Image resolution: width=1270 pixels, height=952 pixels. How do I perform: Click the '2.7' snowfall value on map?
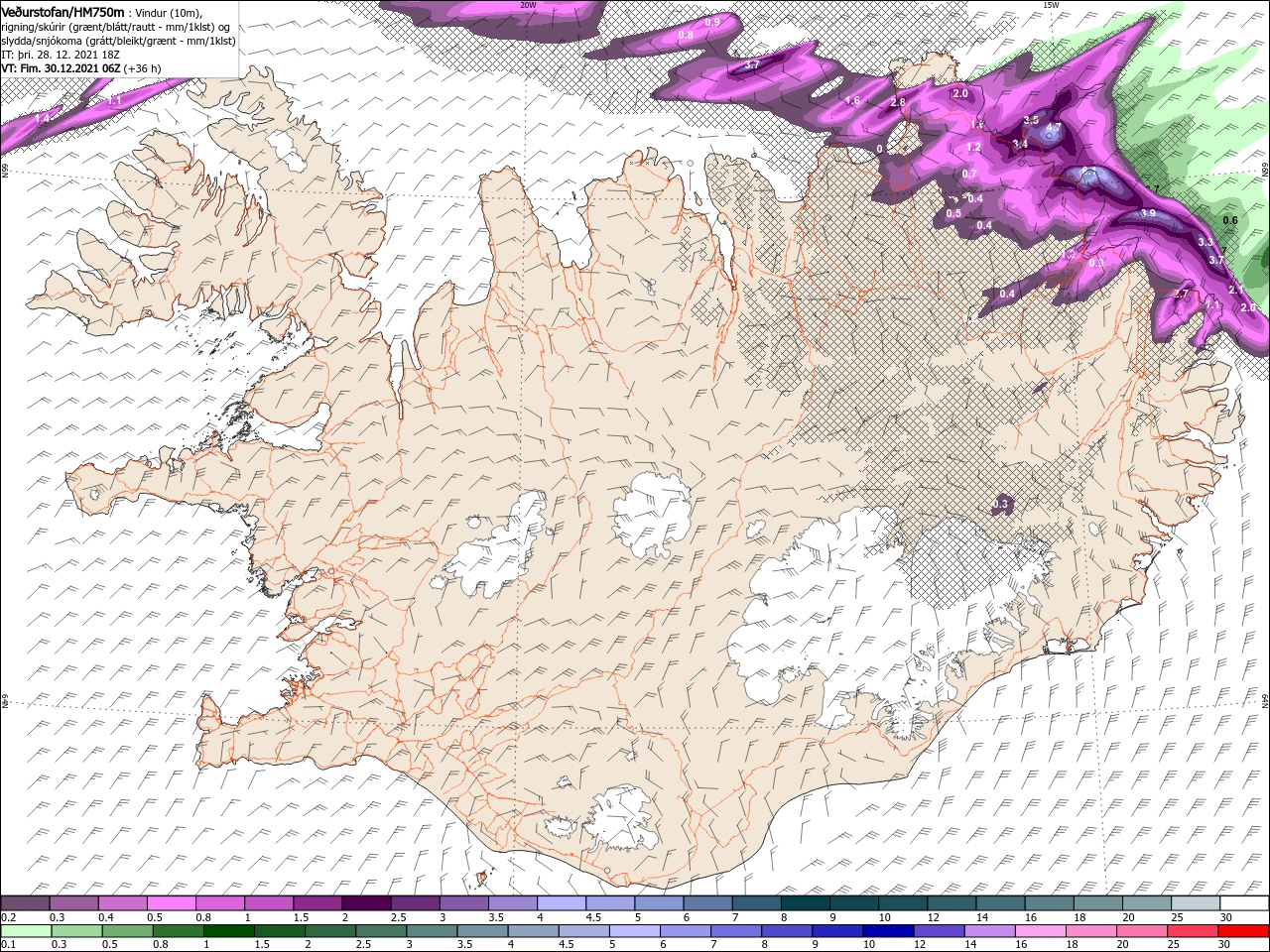click(1181, 294)
